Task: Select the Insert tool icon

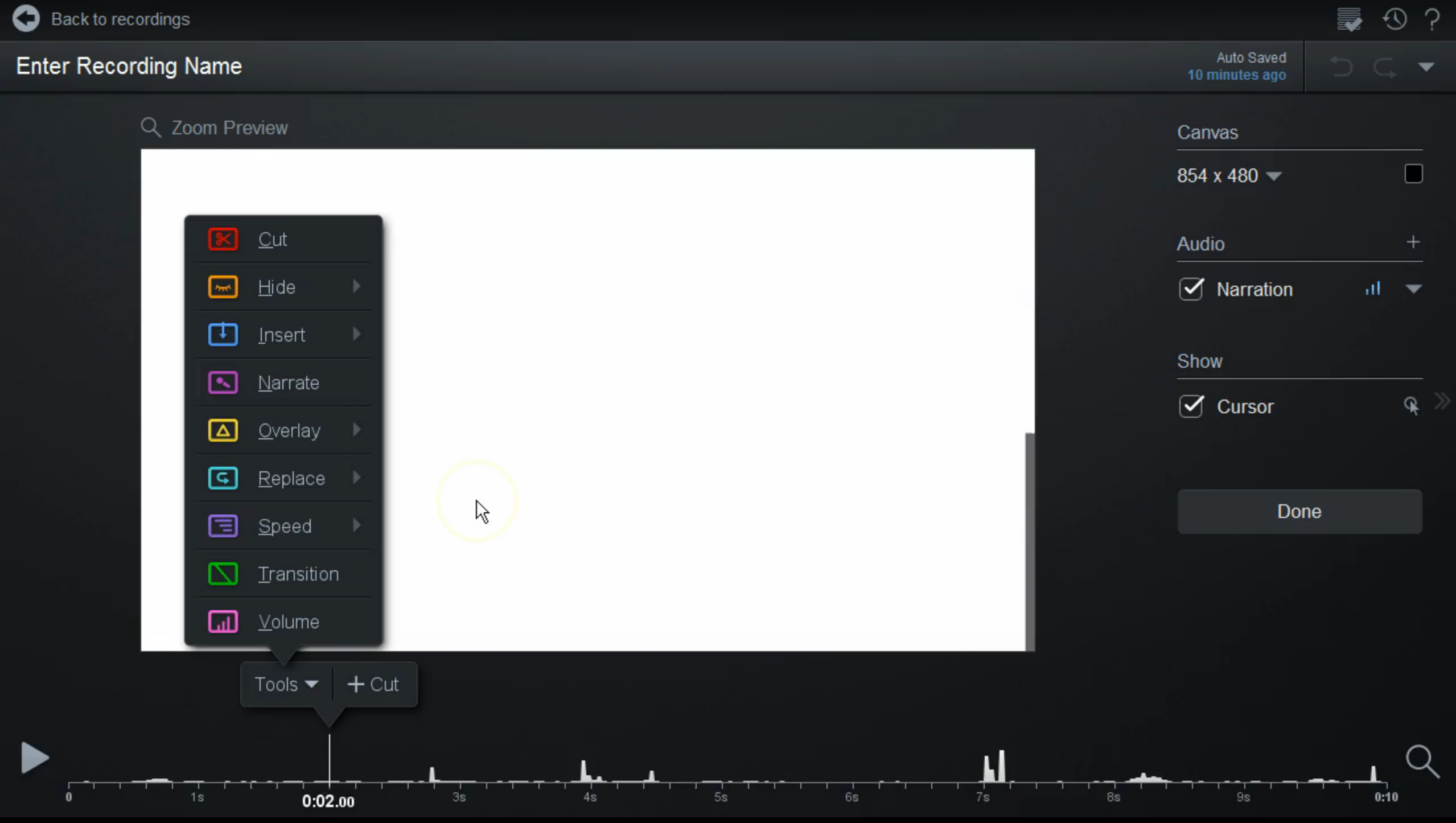Action: (223, 335)
